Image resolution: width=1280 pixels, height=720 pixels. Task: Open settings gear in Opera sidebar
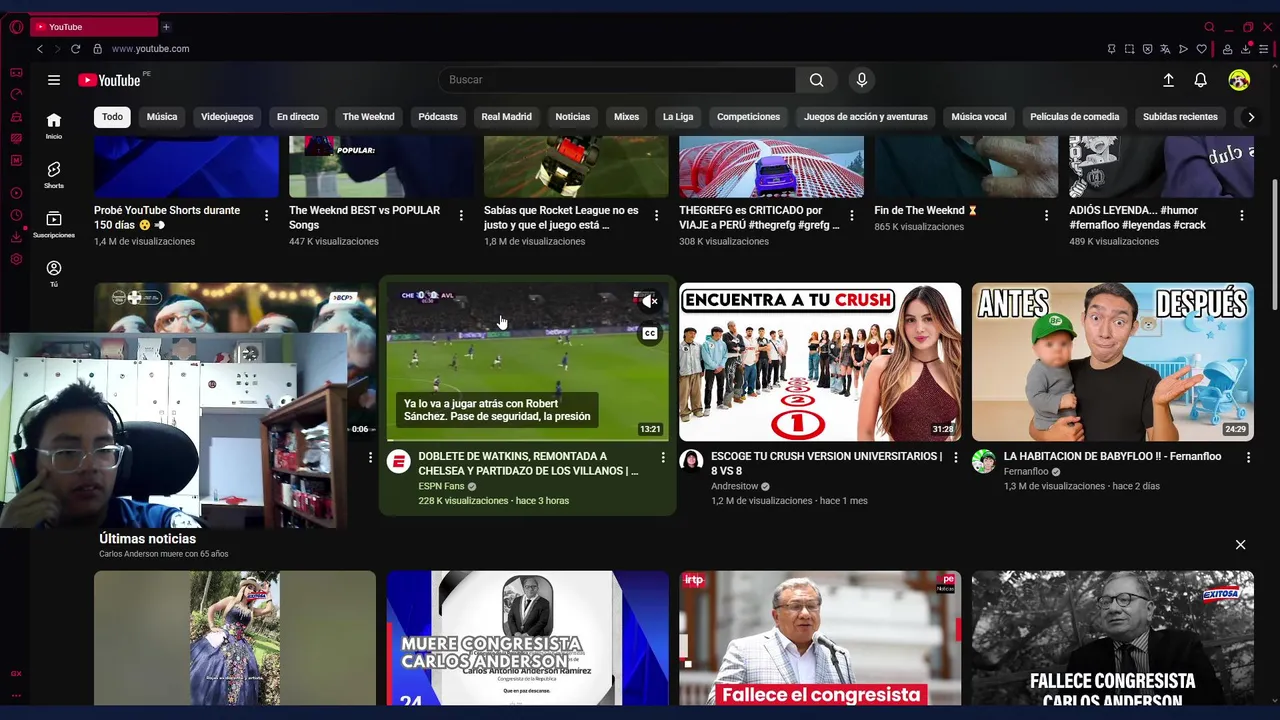(16, 259)
